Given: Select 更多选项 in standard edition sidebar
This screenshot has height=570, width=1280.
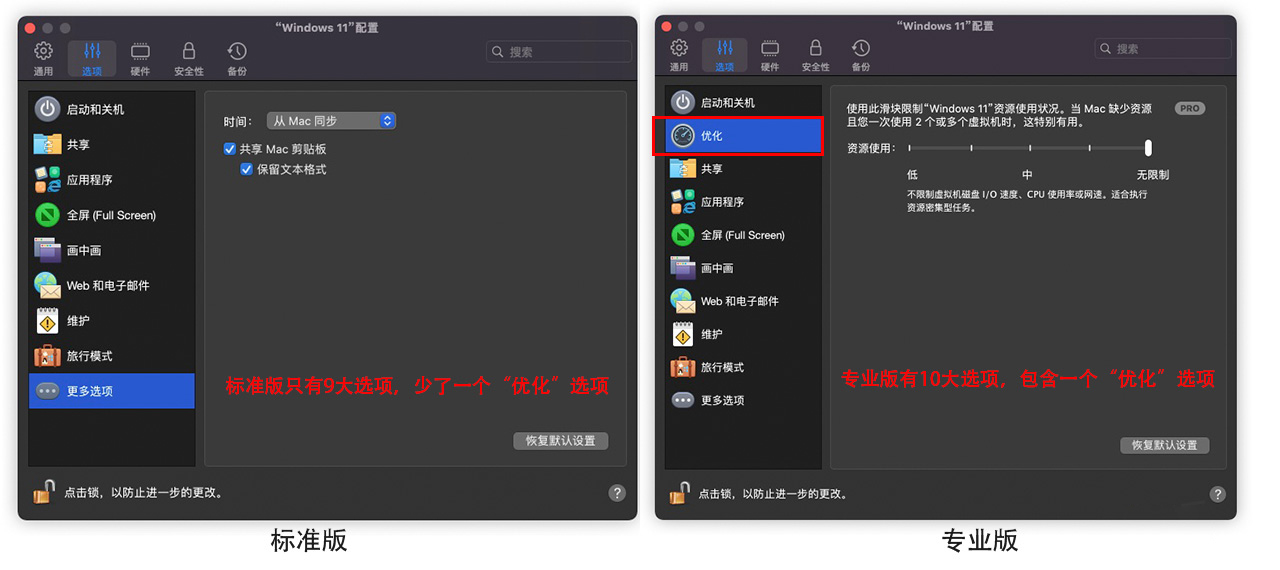Looking at the screenshot, I should [x=112, y=391].
